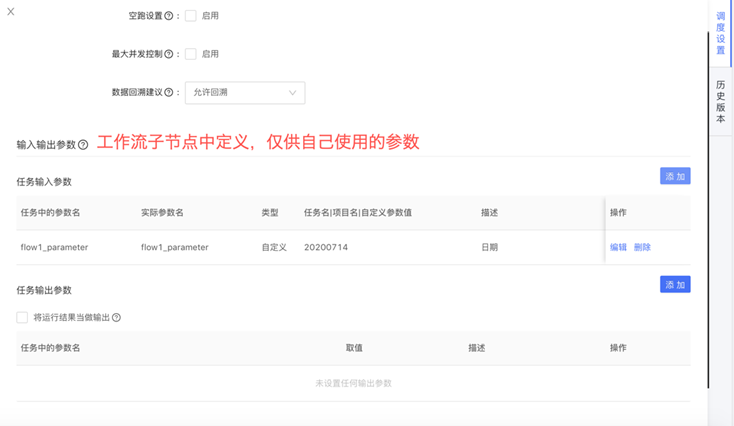
Task: Open help icon beside 将运行结果当做输出
Action: (117, 317)
